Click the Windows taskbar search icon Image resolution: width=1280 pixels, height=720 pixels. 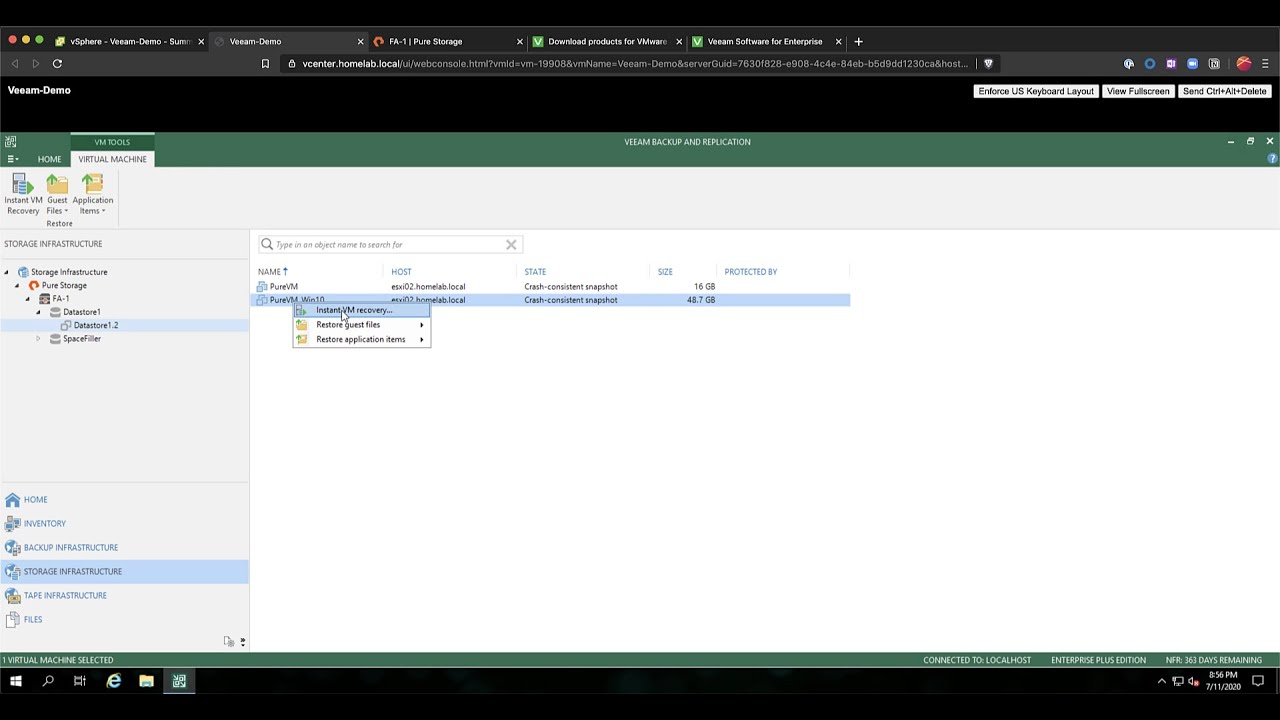coord(47,681)
